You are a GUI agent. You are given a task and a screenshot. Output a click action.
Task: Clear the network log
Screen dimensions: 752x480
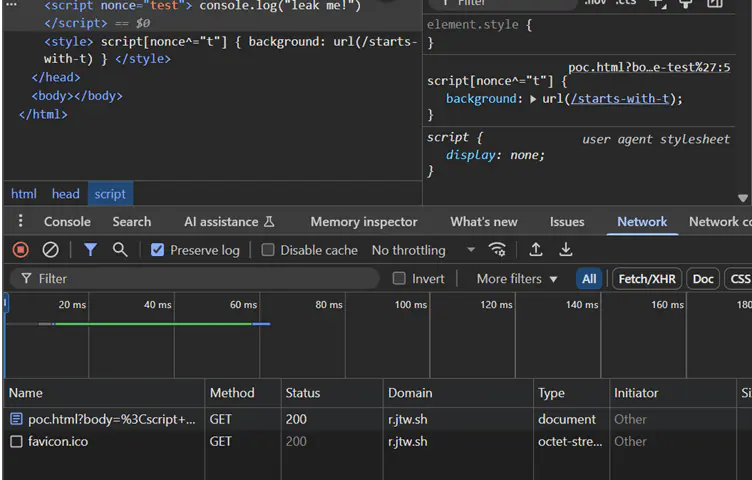click(50, 250)
